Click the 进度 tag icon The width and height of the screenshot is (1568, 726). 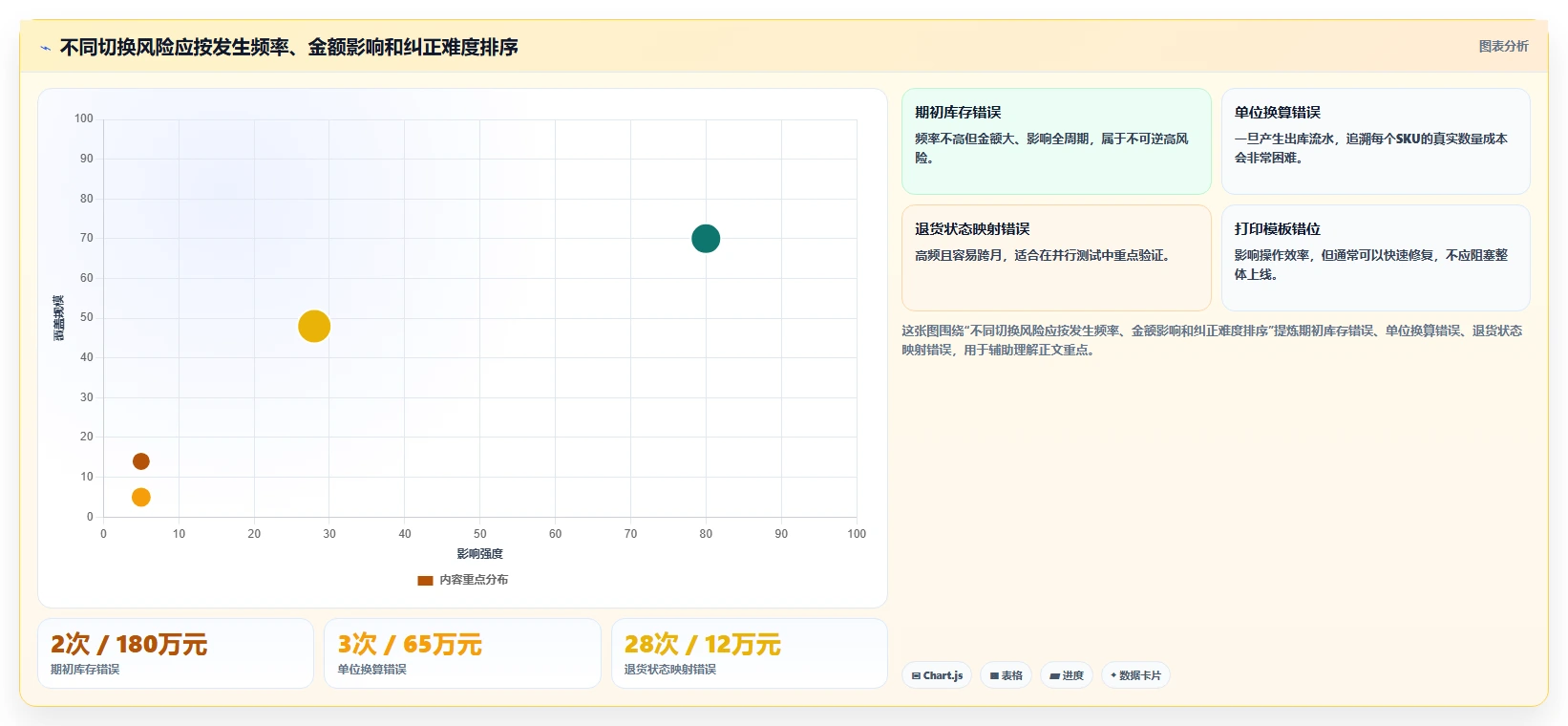1054,675
